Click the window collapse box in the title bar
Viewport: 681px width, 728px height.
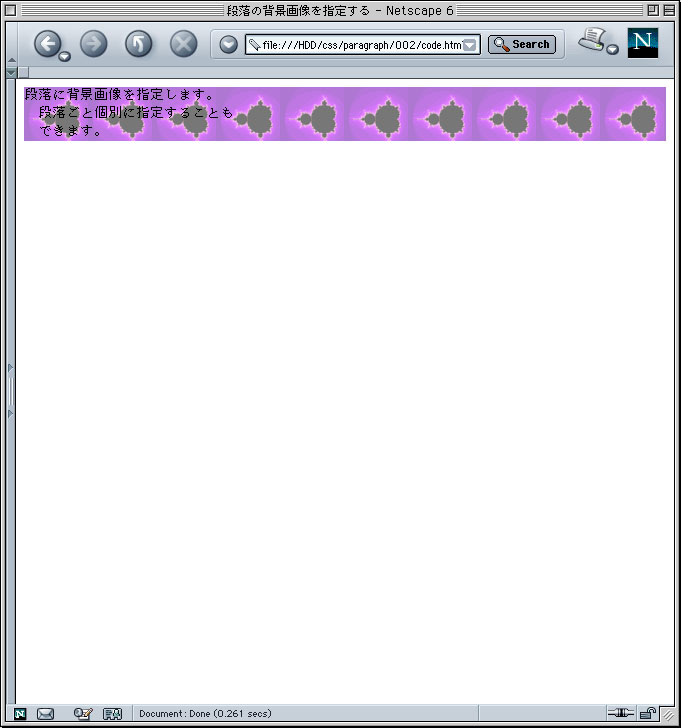669,10
